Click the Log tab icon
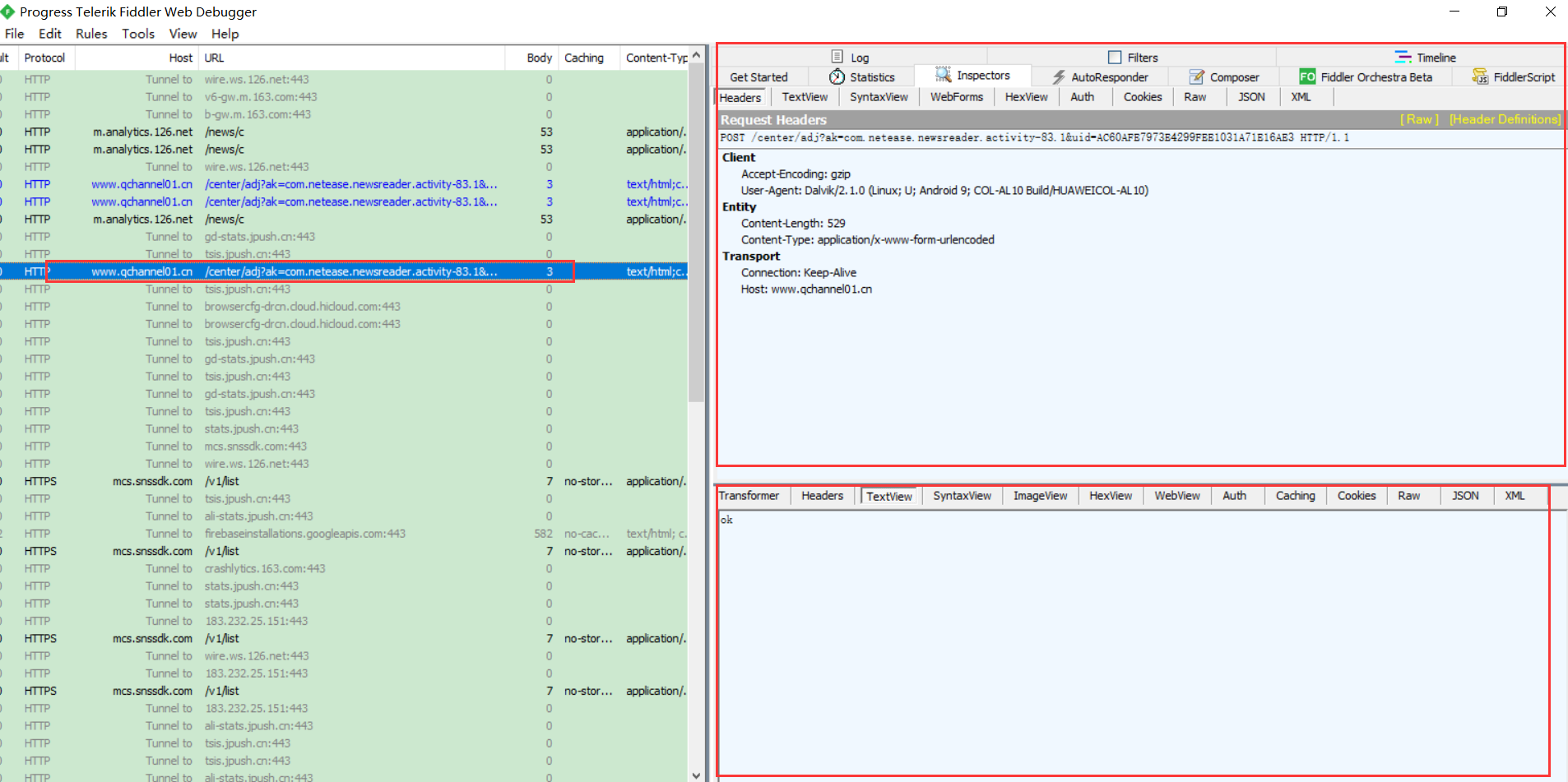Image resolution: width=1568 pixels, height=782 pixels. click(x=837, y=57)
